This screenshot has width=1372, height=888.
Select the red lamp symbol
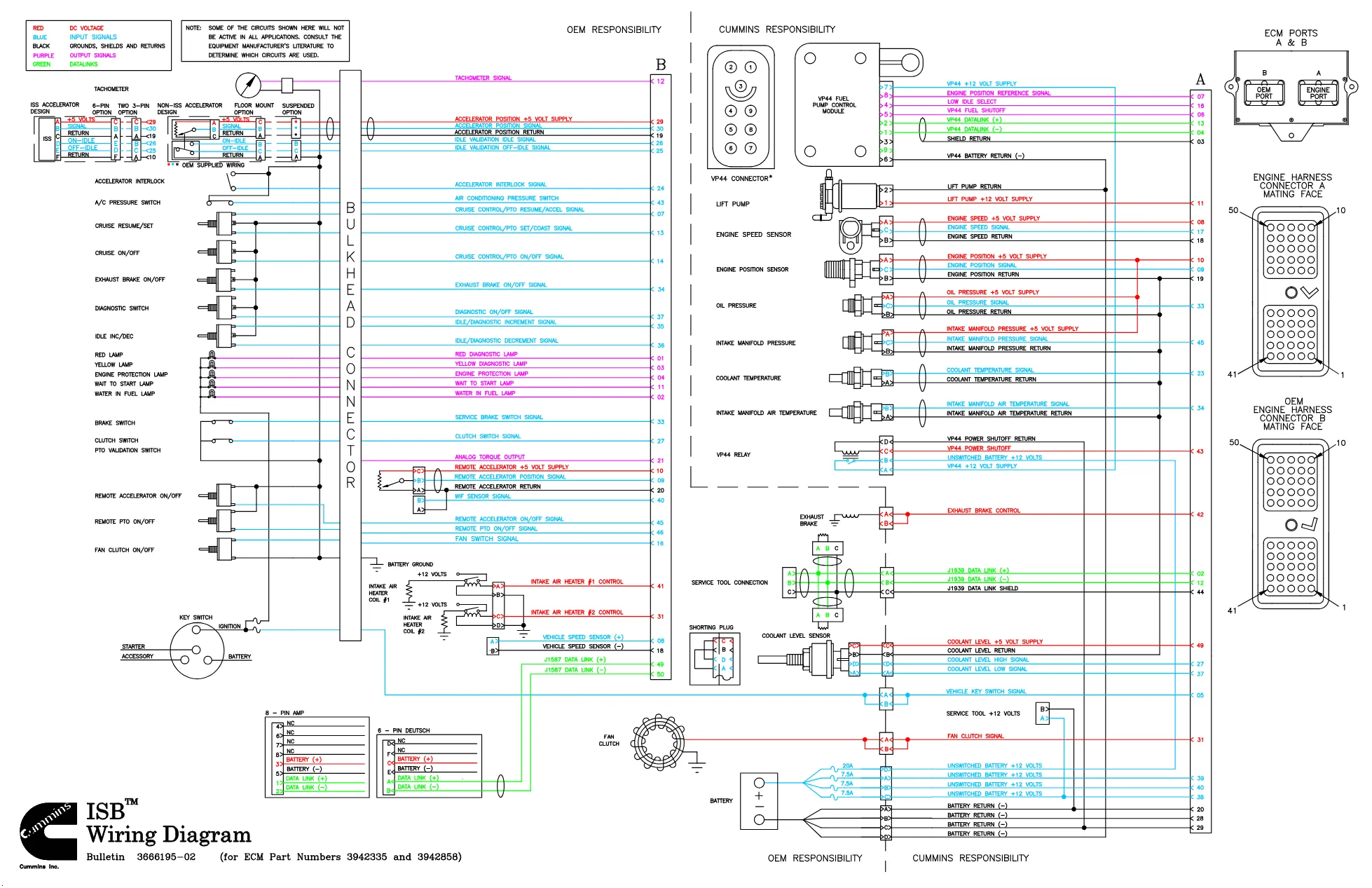pyautogui.click(x=212, y=355)
